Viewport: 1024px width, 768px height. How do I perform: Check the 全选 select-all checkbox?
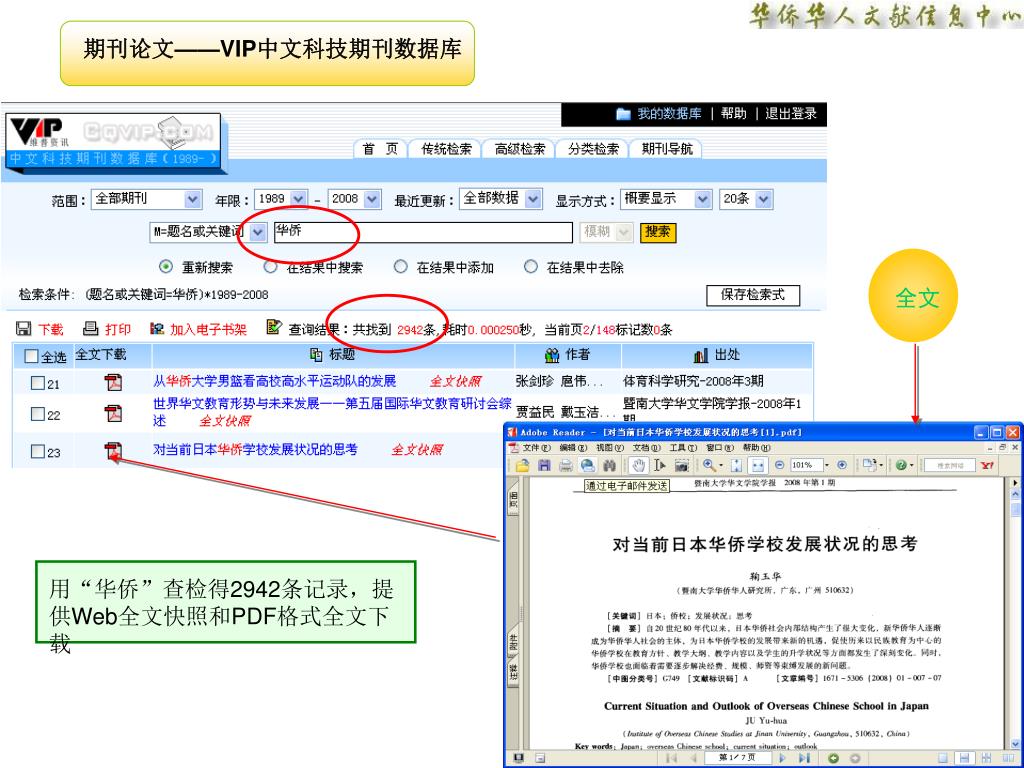coord(31,356)
